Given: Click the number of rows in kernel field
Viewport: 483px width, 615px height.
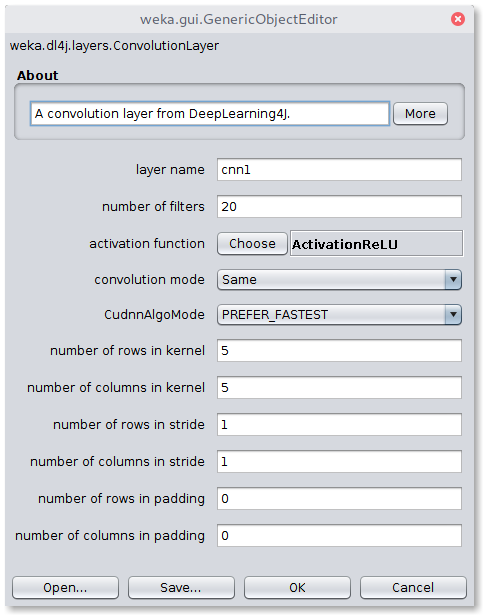Looking at the screenshot, I should tap(339, 350).
